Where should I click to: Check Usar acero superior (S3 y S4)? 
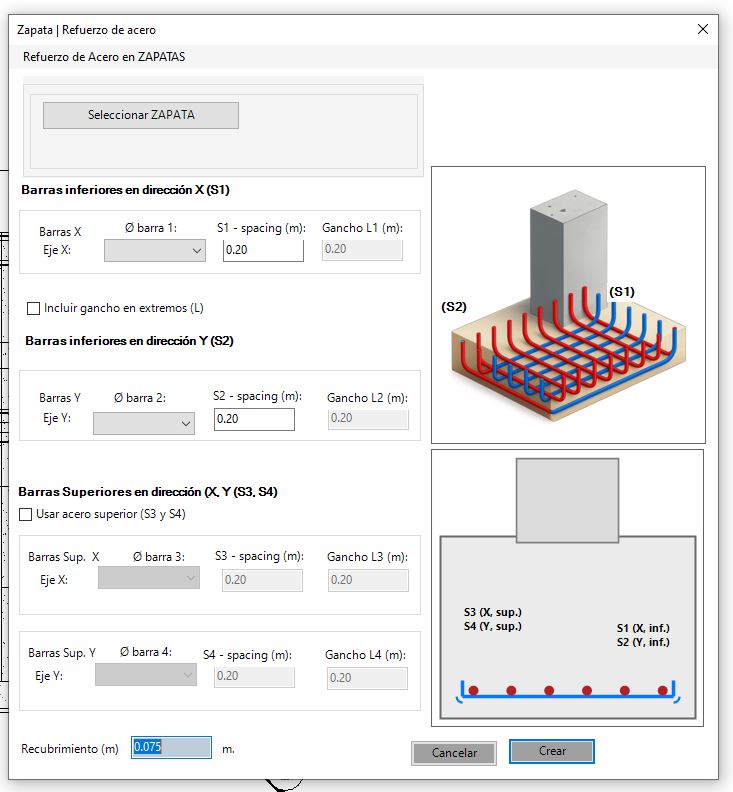(x=25, y=514)
